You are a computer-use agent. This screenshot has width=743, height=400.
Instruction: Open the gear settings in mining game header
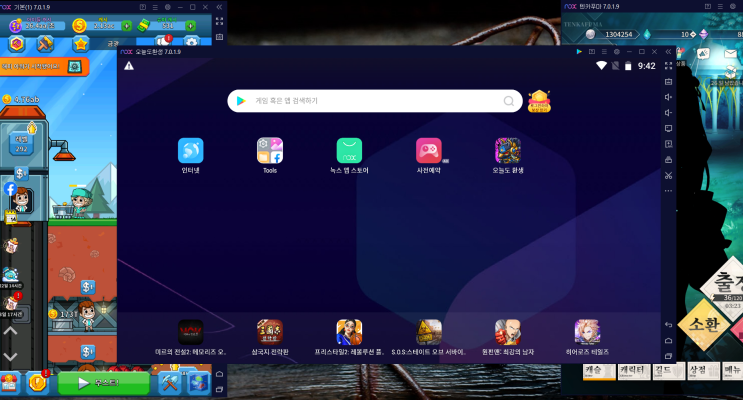coord(191,42)
